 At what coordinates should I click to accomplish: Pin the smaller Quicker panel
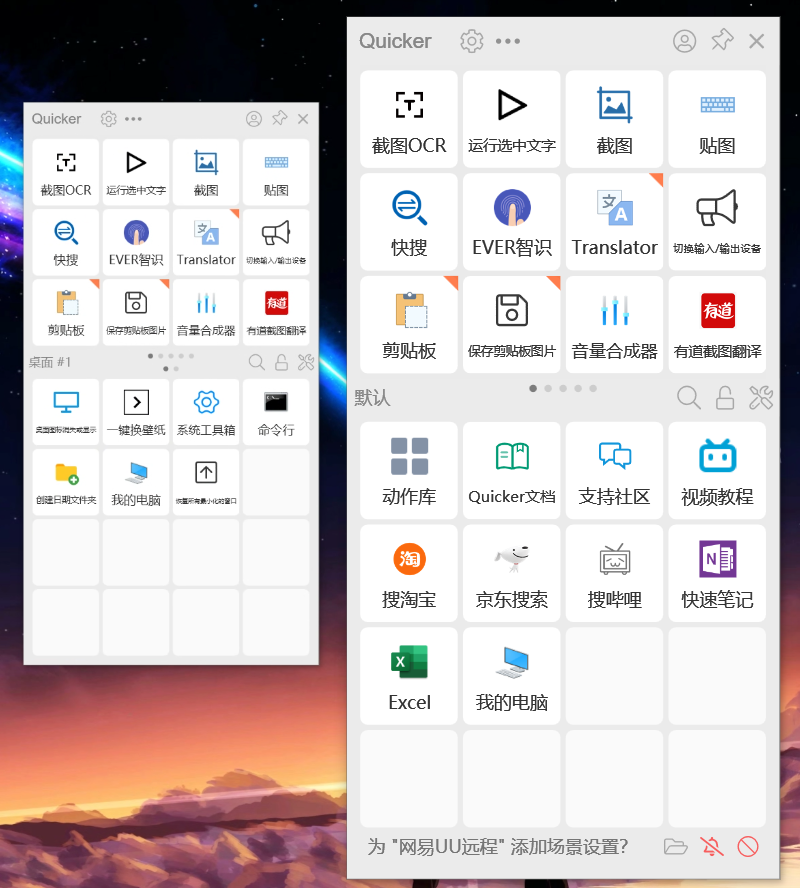pos(279,118)
